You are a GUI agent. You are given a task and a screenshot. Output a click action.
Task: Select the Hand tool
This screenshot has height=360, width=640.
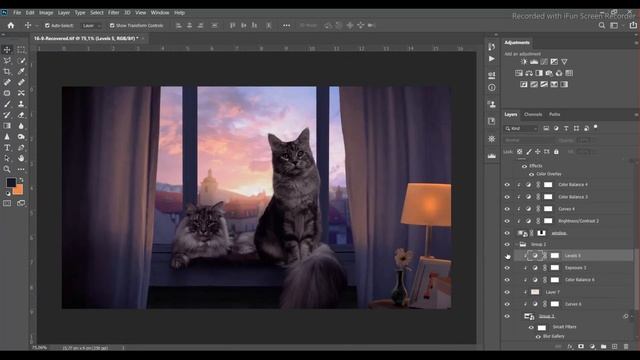tap(21, 158)
